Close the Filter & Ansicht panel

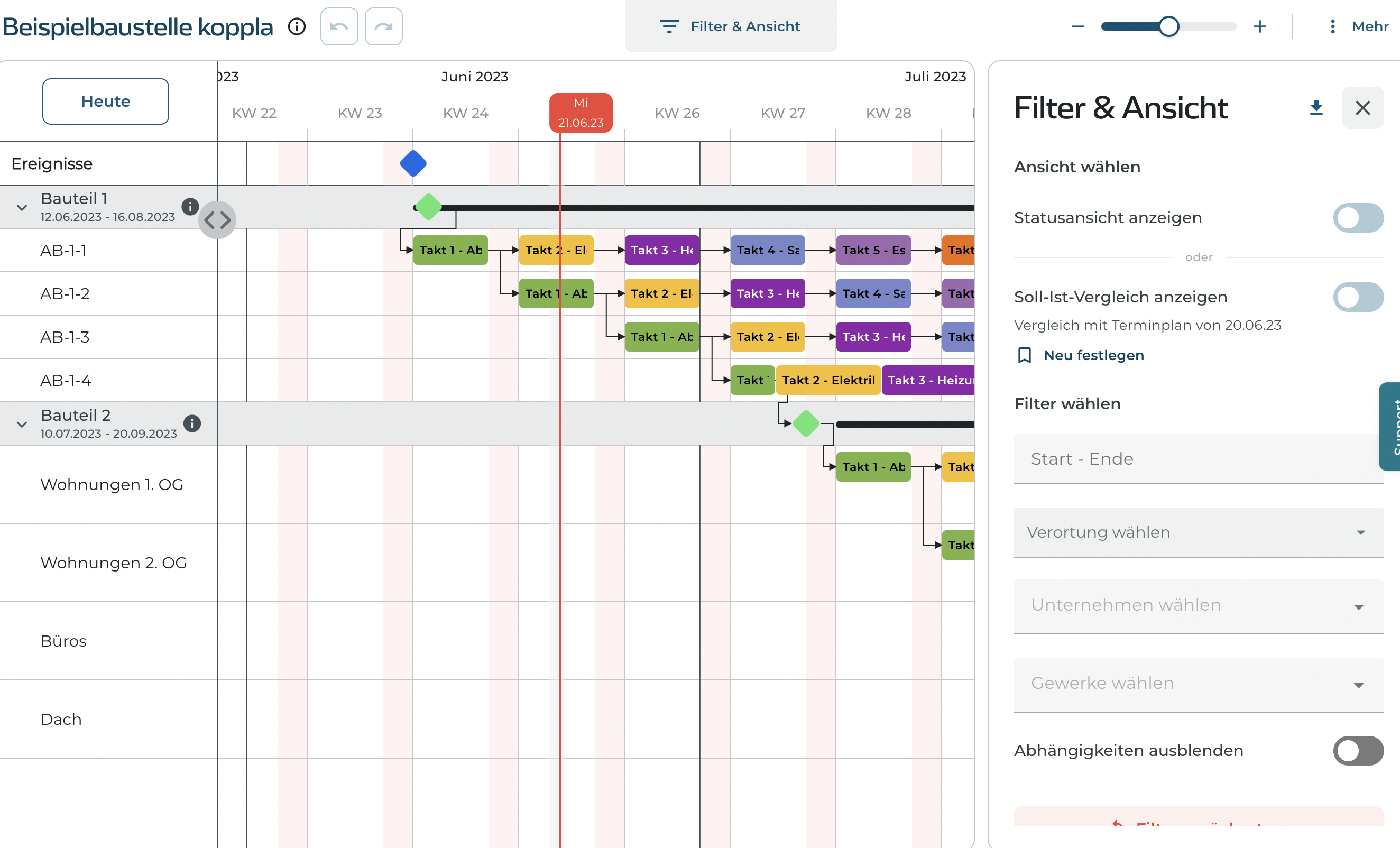click(x=1362, y=108)
